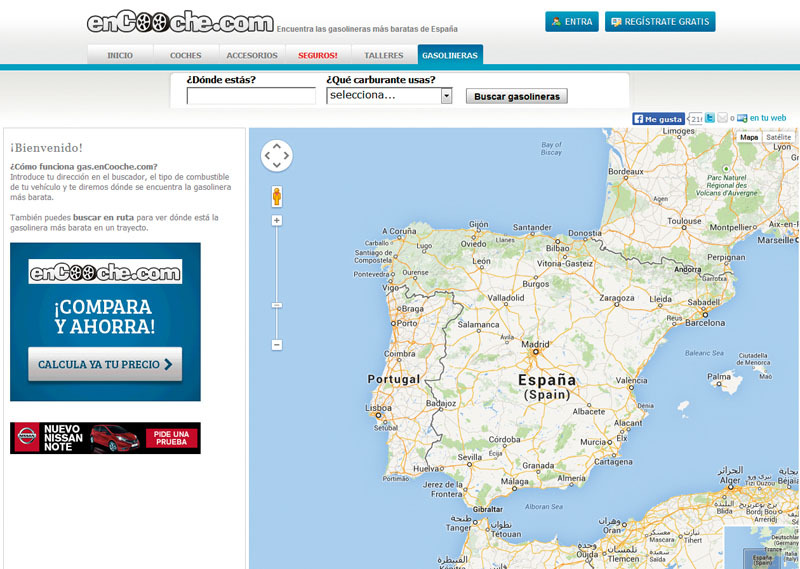The width and height of the screenshot is (800, 569).
Task: Click the '¿Cómo funciona gas.enCooche.com?' text
Action: point(84,166)
